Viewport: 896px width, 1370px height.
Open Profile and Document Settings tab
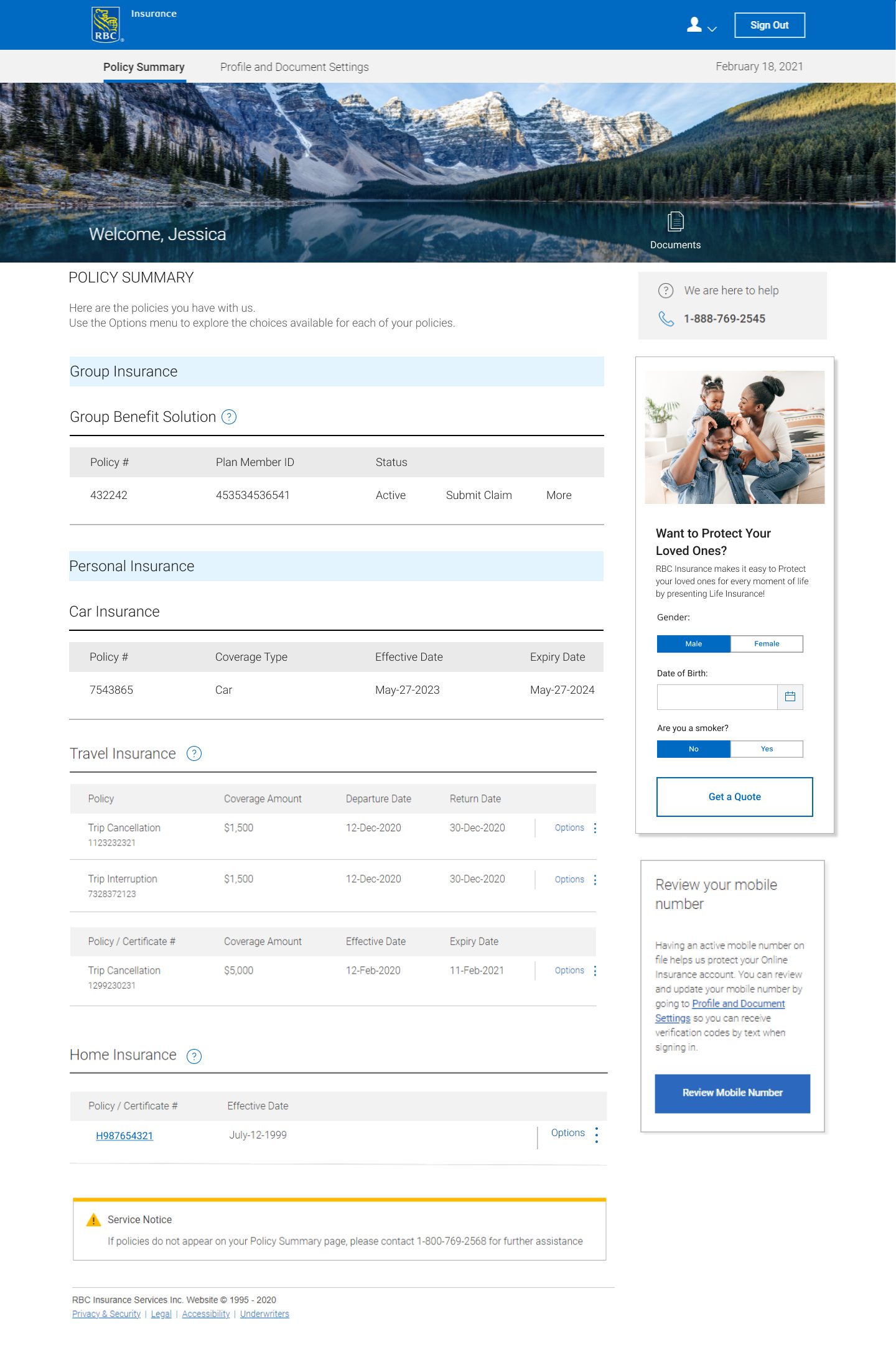coord(294,67)
